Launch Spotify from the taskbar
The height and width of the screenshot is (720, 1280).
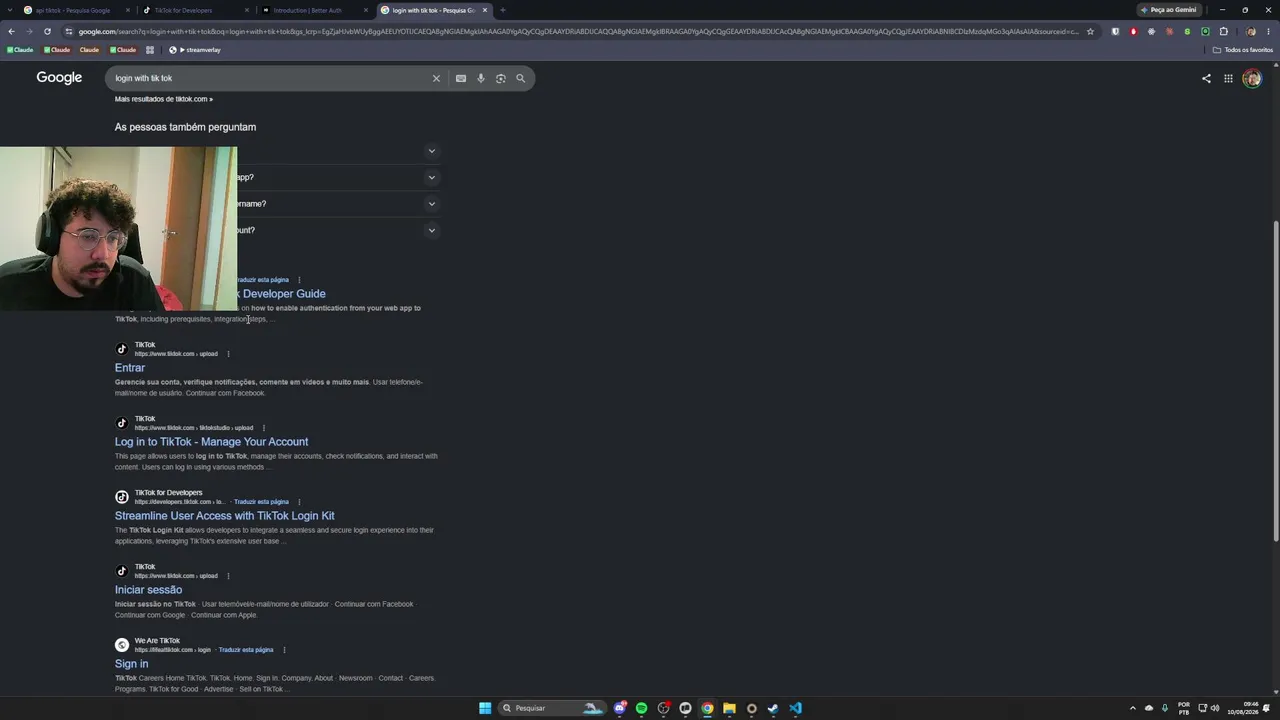641,708
